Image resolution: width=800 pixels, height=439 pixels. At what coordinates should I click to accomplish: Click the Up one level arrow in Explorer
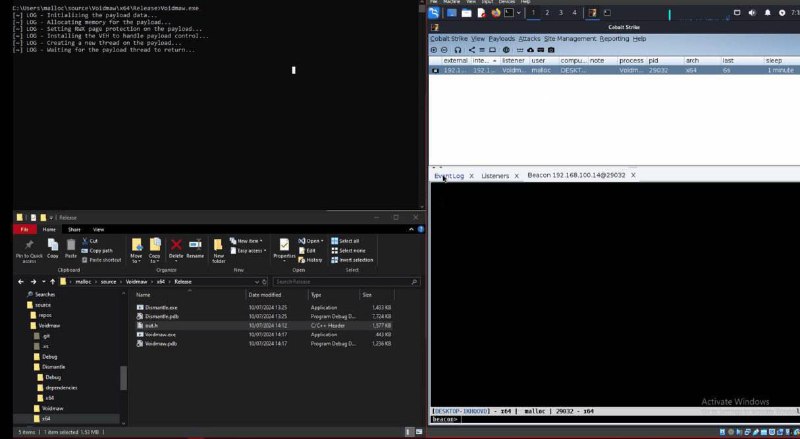point(53,282)
